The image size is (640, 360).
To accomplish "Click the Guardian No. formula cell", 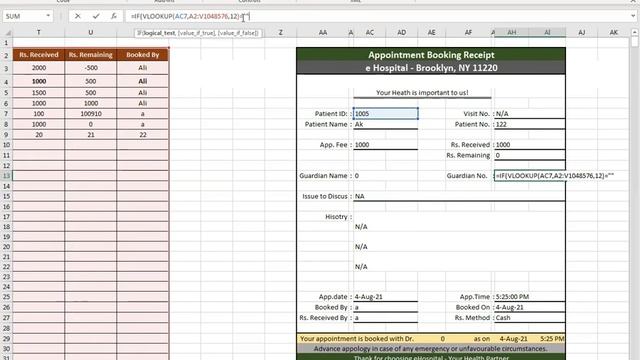I will (x=530, y=176).
